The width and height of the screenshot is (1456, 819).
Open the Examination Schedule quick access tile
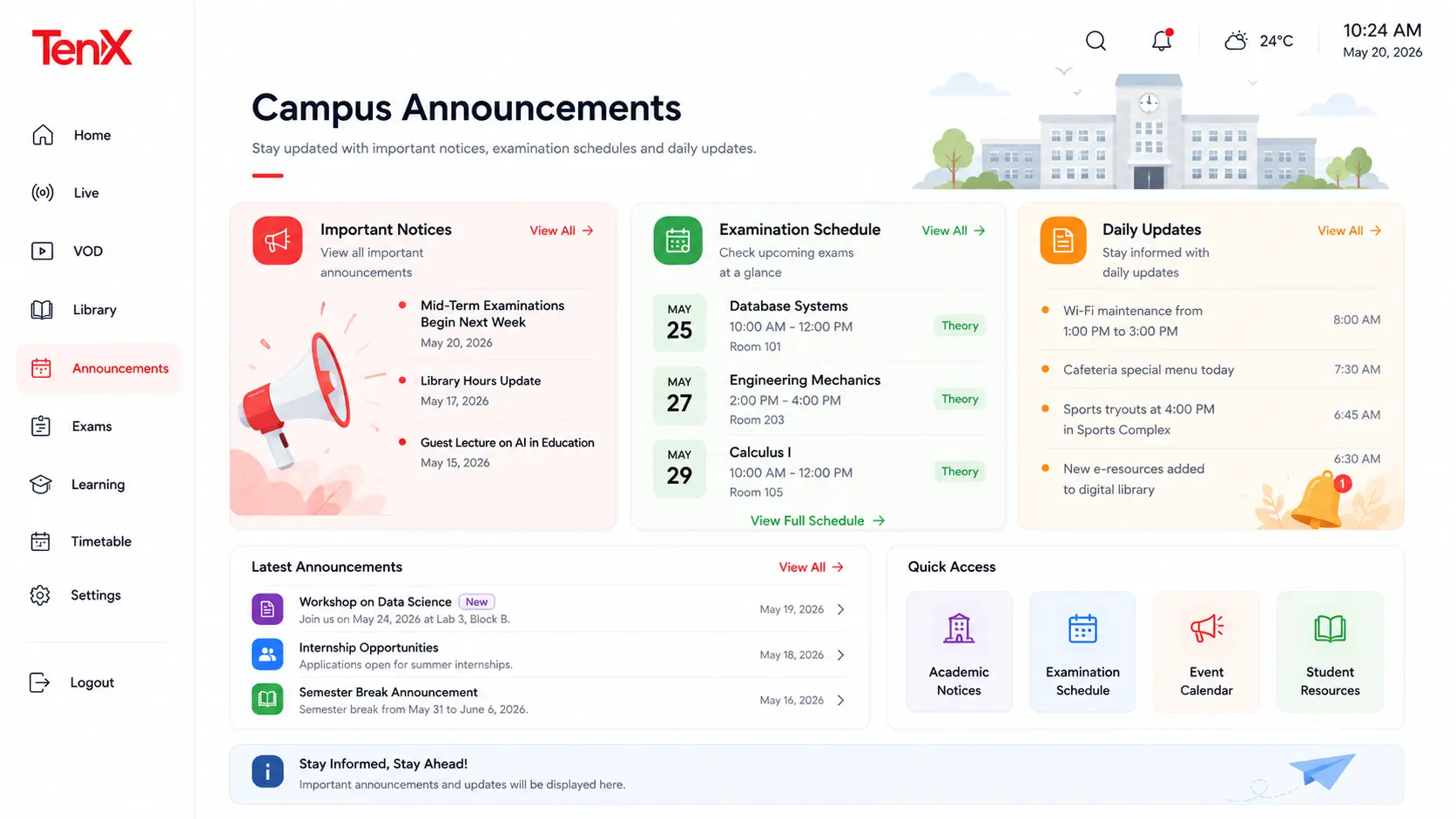pos(1082,652)
